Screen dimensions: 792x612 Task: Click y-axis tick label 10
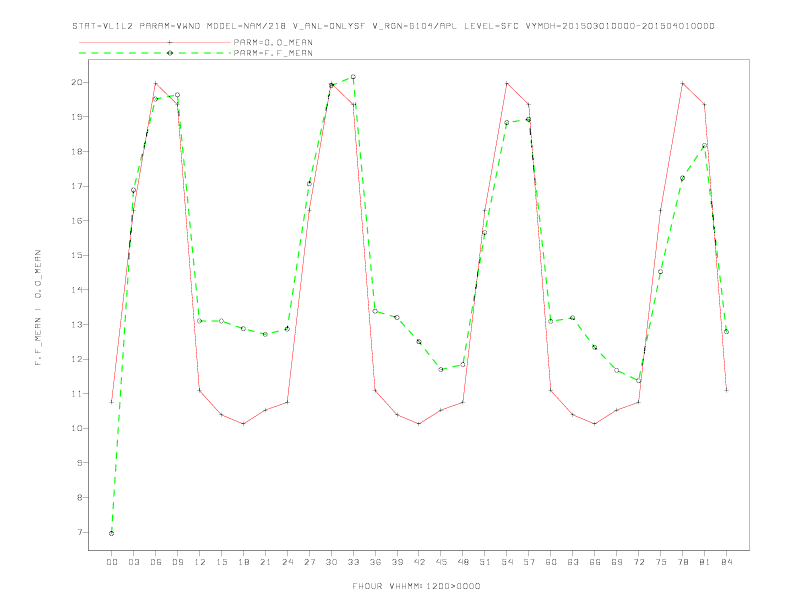click(x=78, y=428)
